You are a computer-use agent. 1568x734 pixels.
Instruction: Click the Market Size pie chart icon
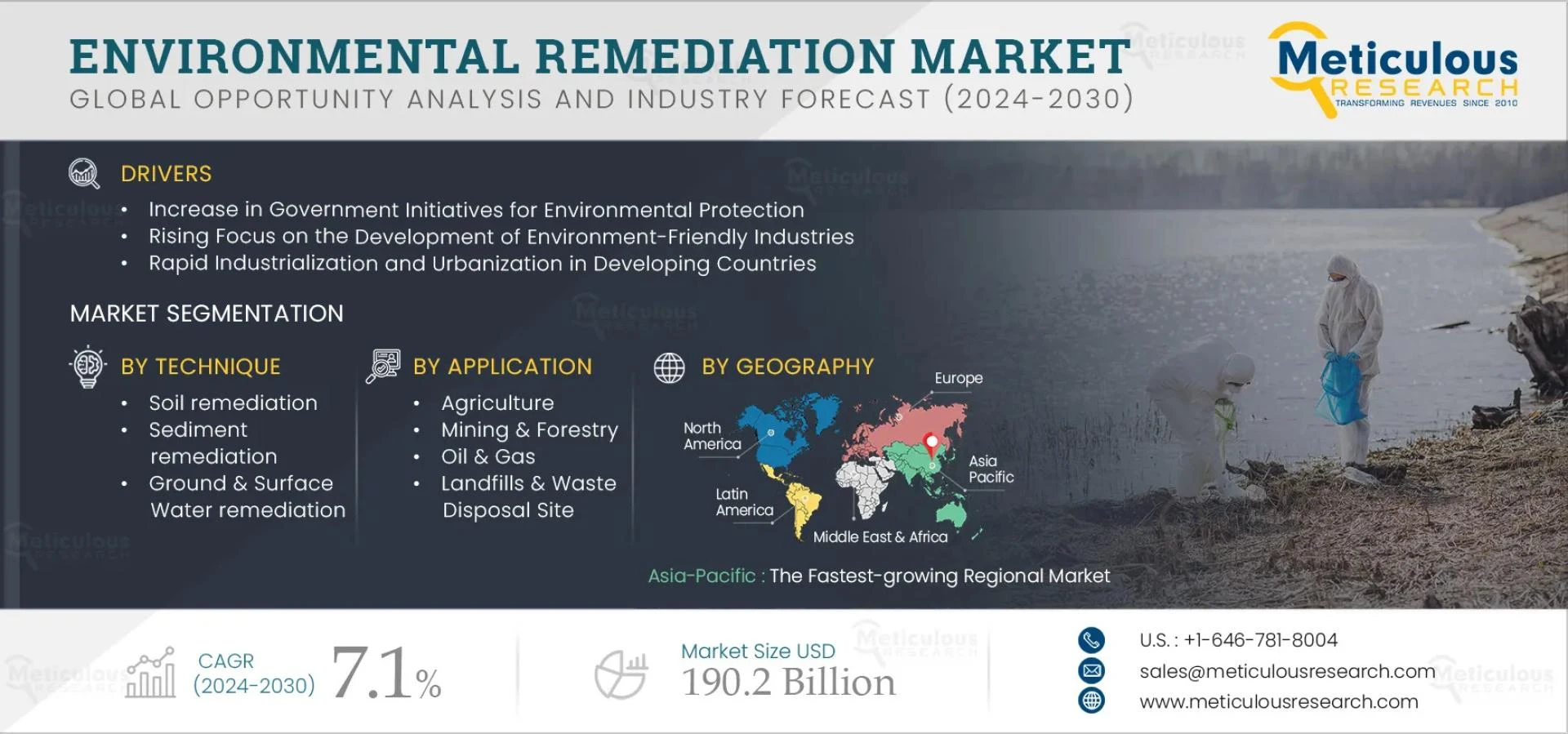tap(621, 675)
